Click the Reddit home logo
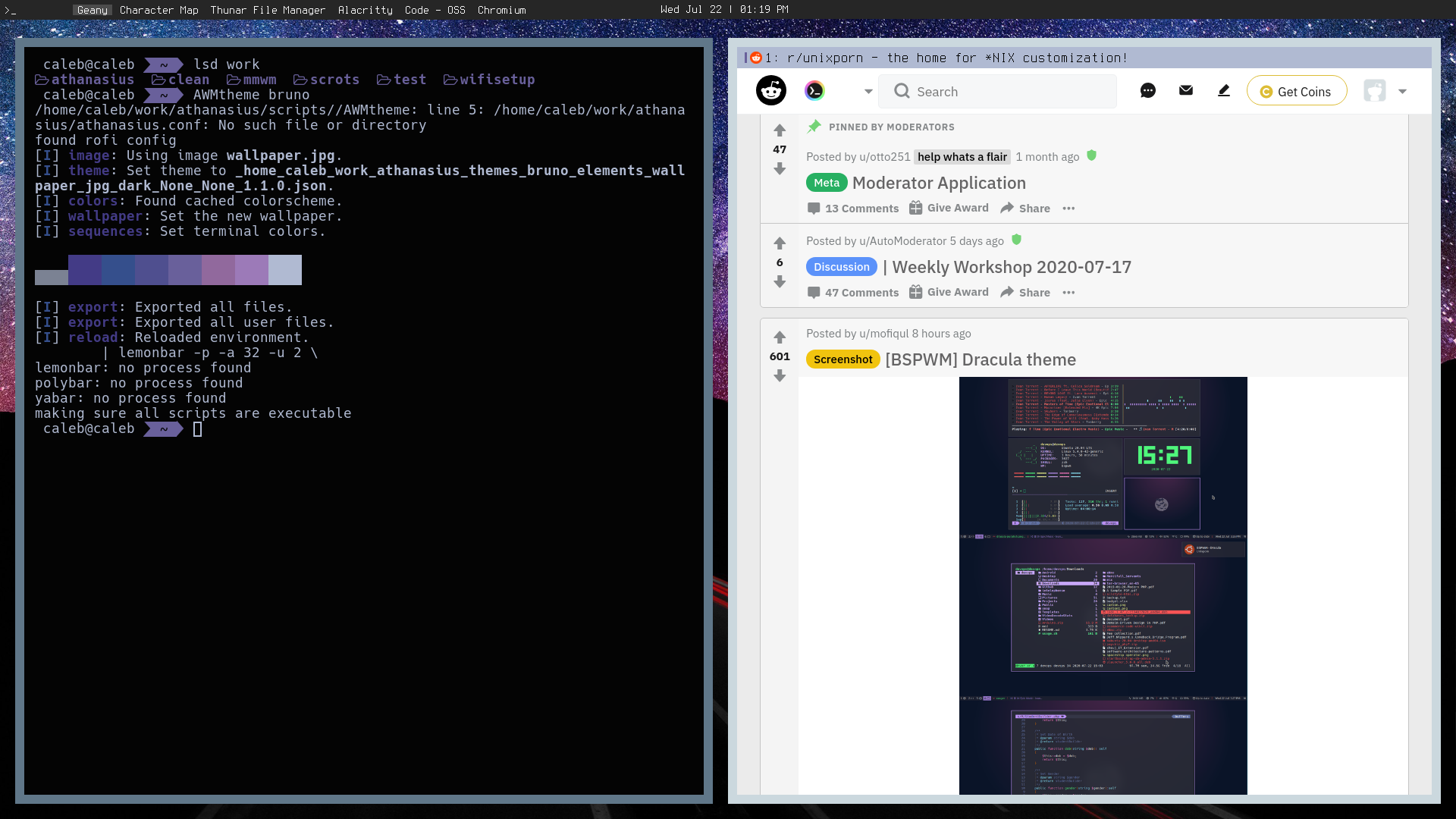The width and height of the screenshot is (1456, 819). point(771,91)
